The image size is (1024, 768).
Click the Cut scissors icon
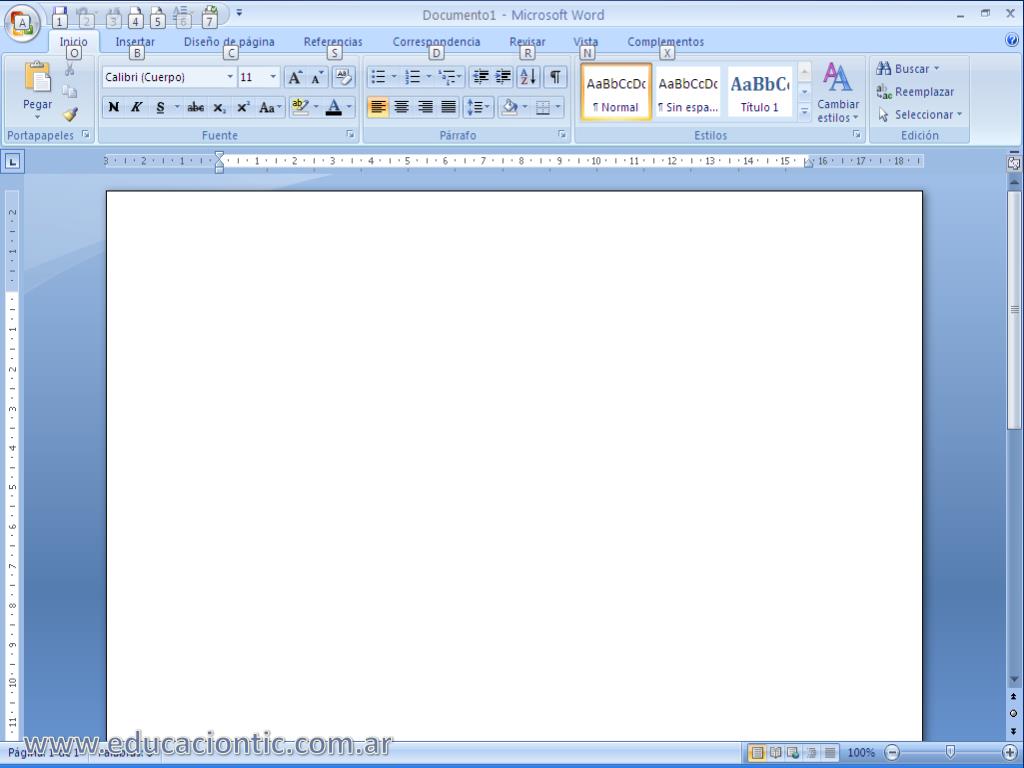[x=70, y=70]
